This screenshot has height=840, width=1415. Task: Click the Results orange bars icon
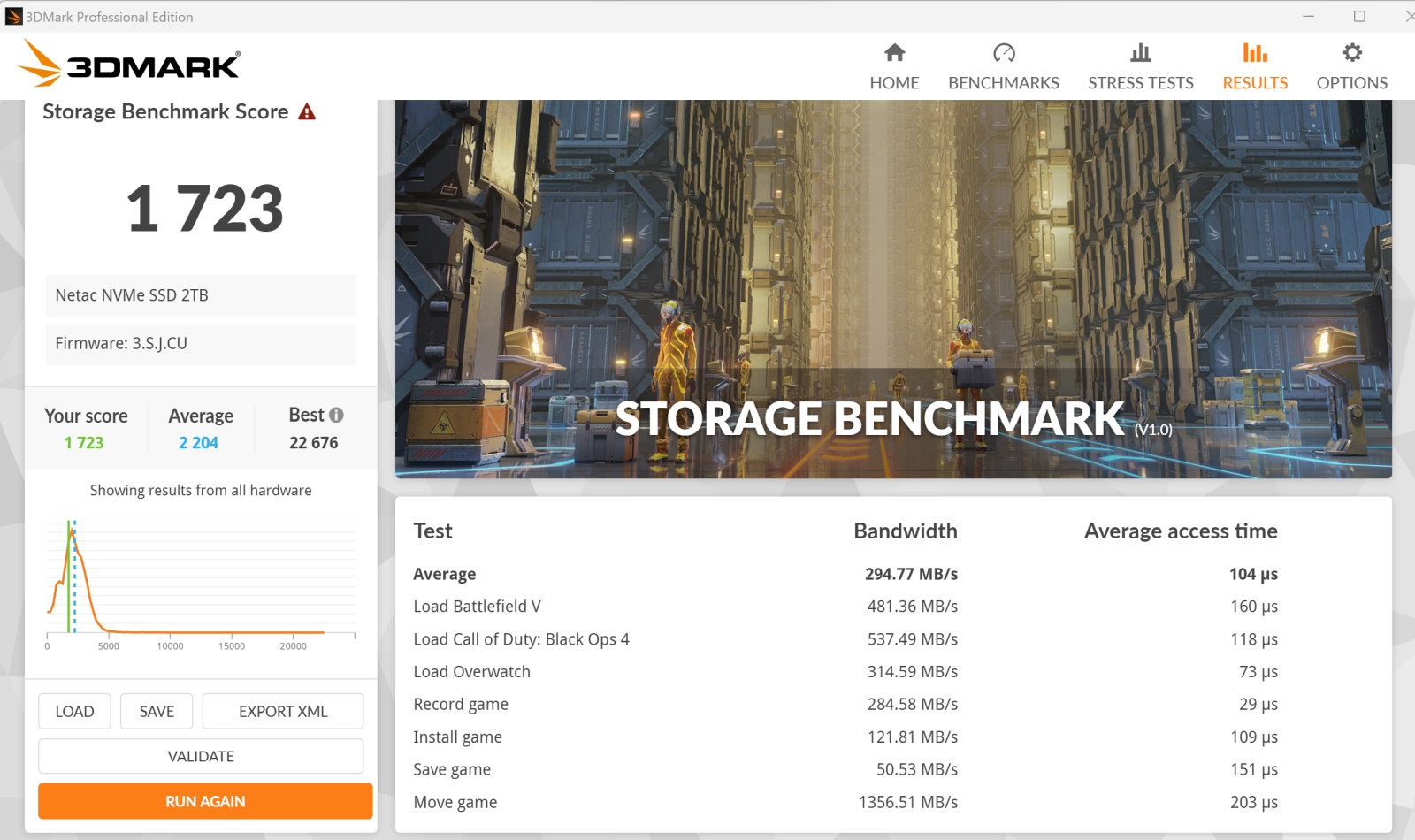(1255, 53)
